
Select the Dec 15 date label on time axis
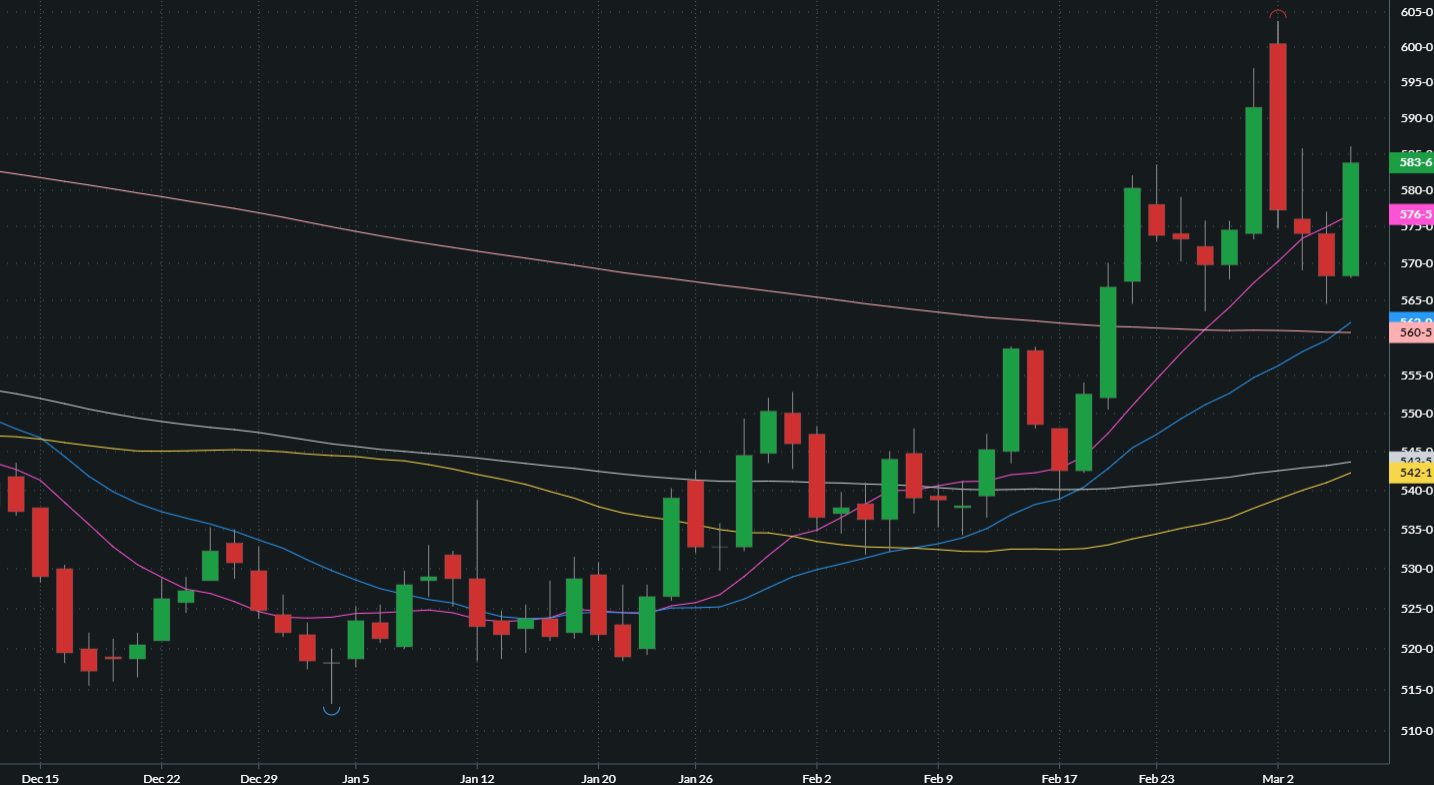pos(41,777)
